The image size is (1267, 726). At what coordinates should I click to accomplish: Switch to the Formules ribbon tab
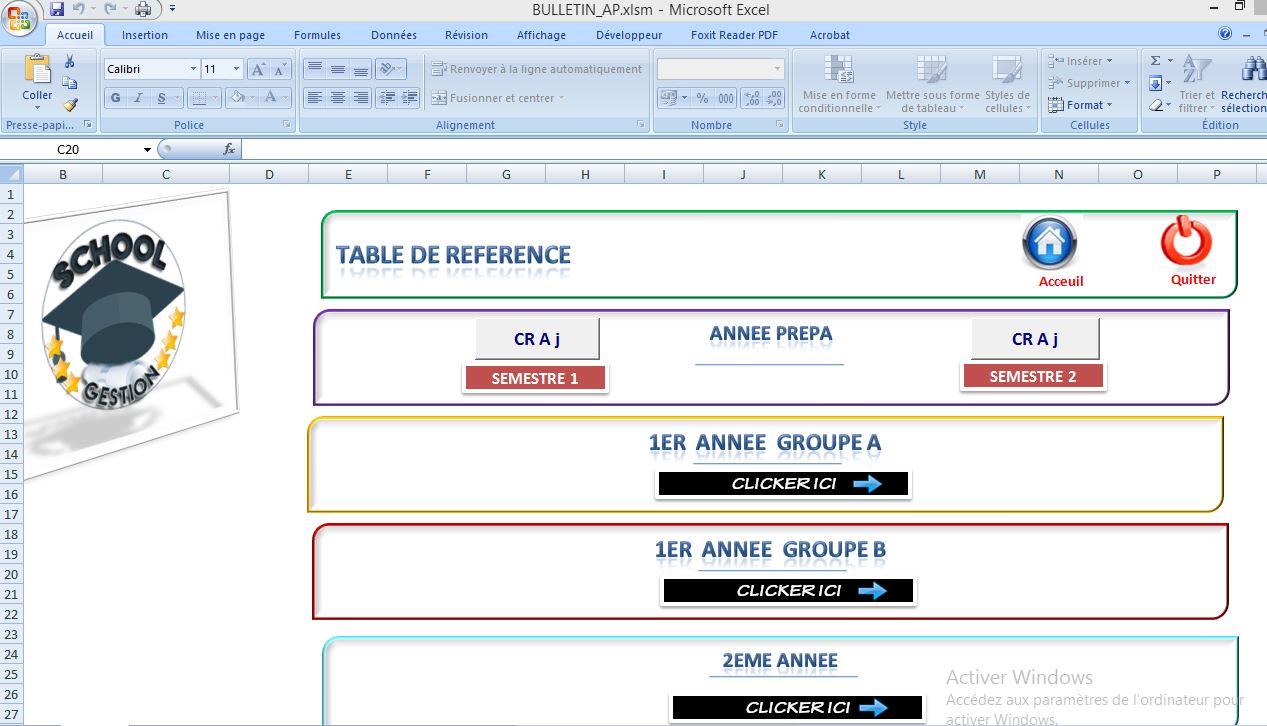click(317, 34)
